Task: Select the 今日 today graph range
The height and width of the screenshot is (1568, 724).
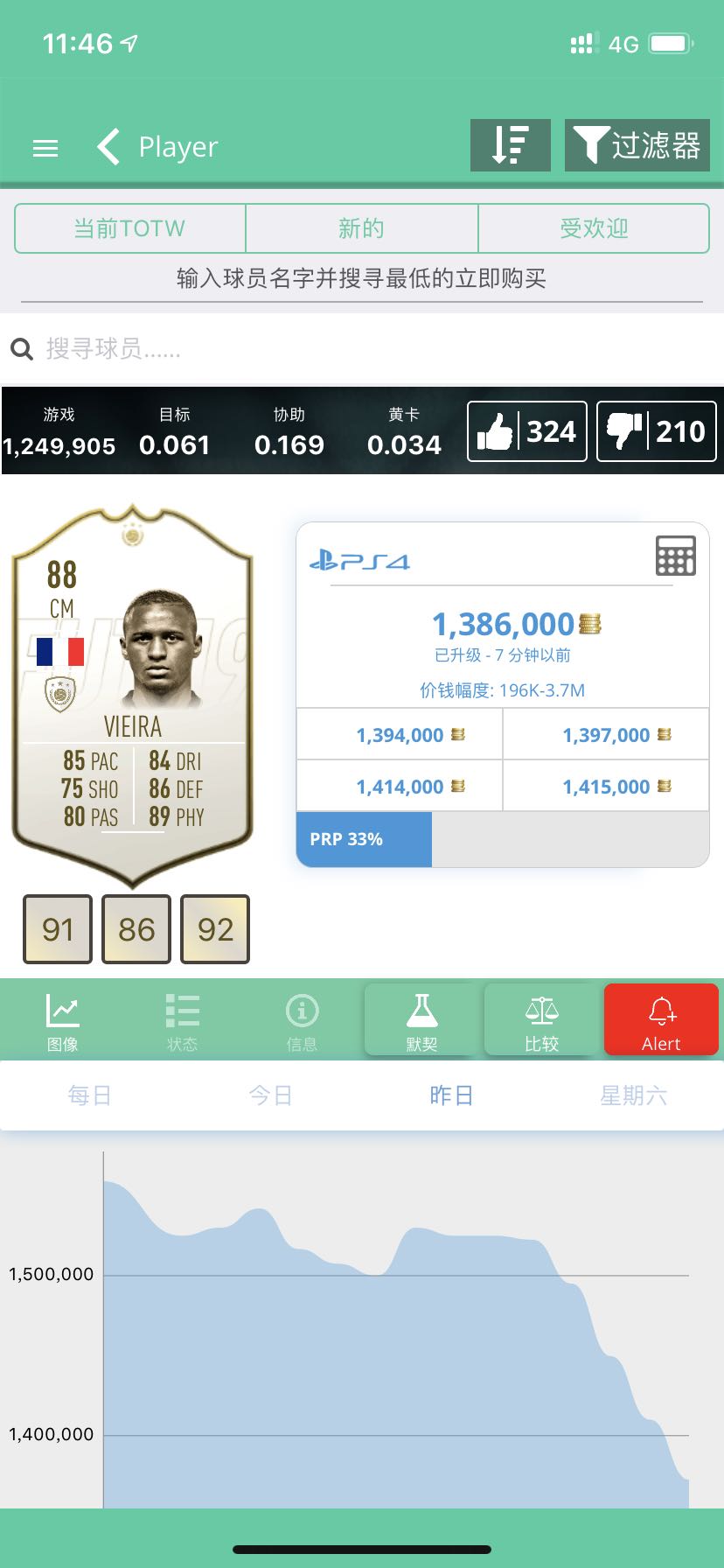Action: pyautogui.click(x=270, y=1095)
